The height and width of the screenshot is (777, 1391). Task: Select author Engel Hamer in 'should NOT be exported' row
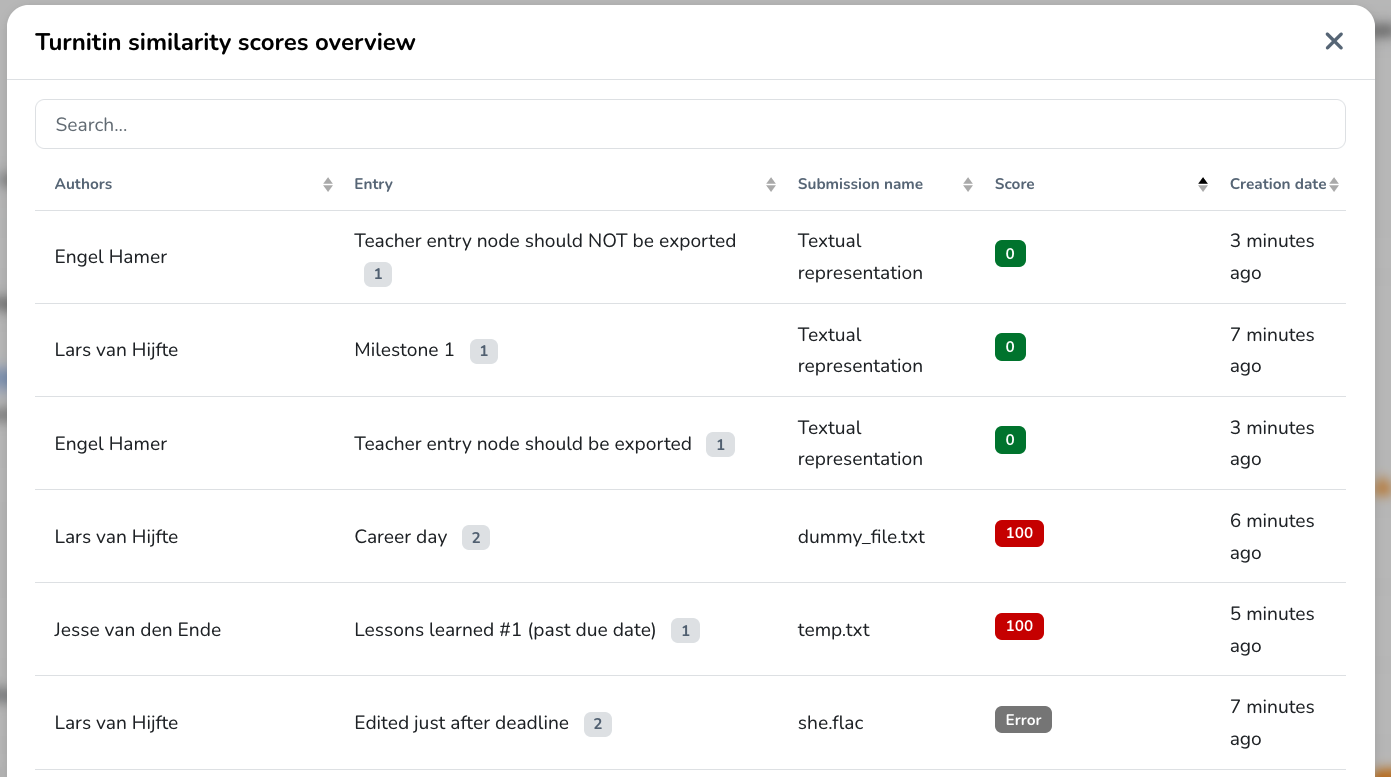[111, 257]
